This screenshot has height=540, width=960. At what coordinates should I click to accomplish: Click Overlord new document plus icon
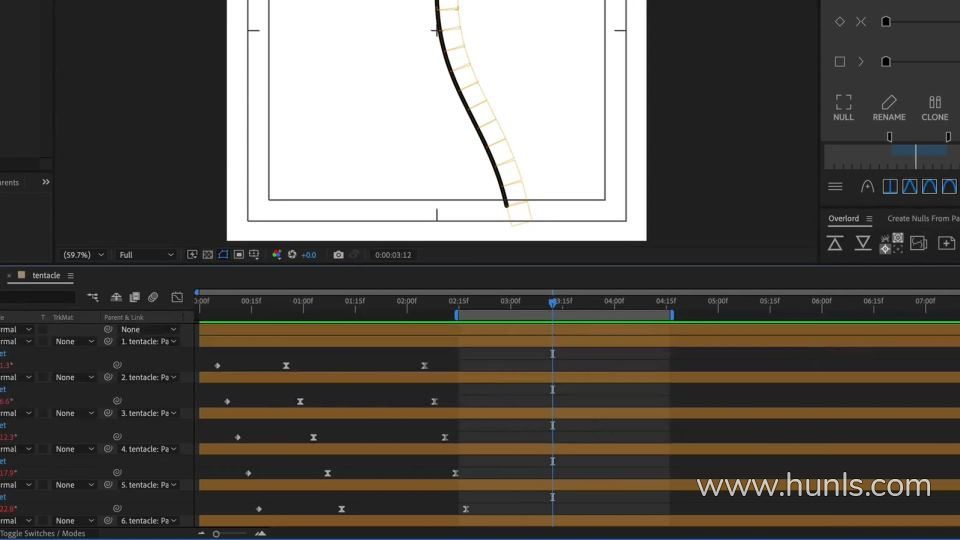[946, 243]
